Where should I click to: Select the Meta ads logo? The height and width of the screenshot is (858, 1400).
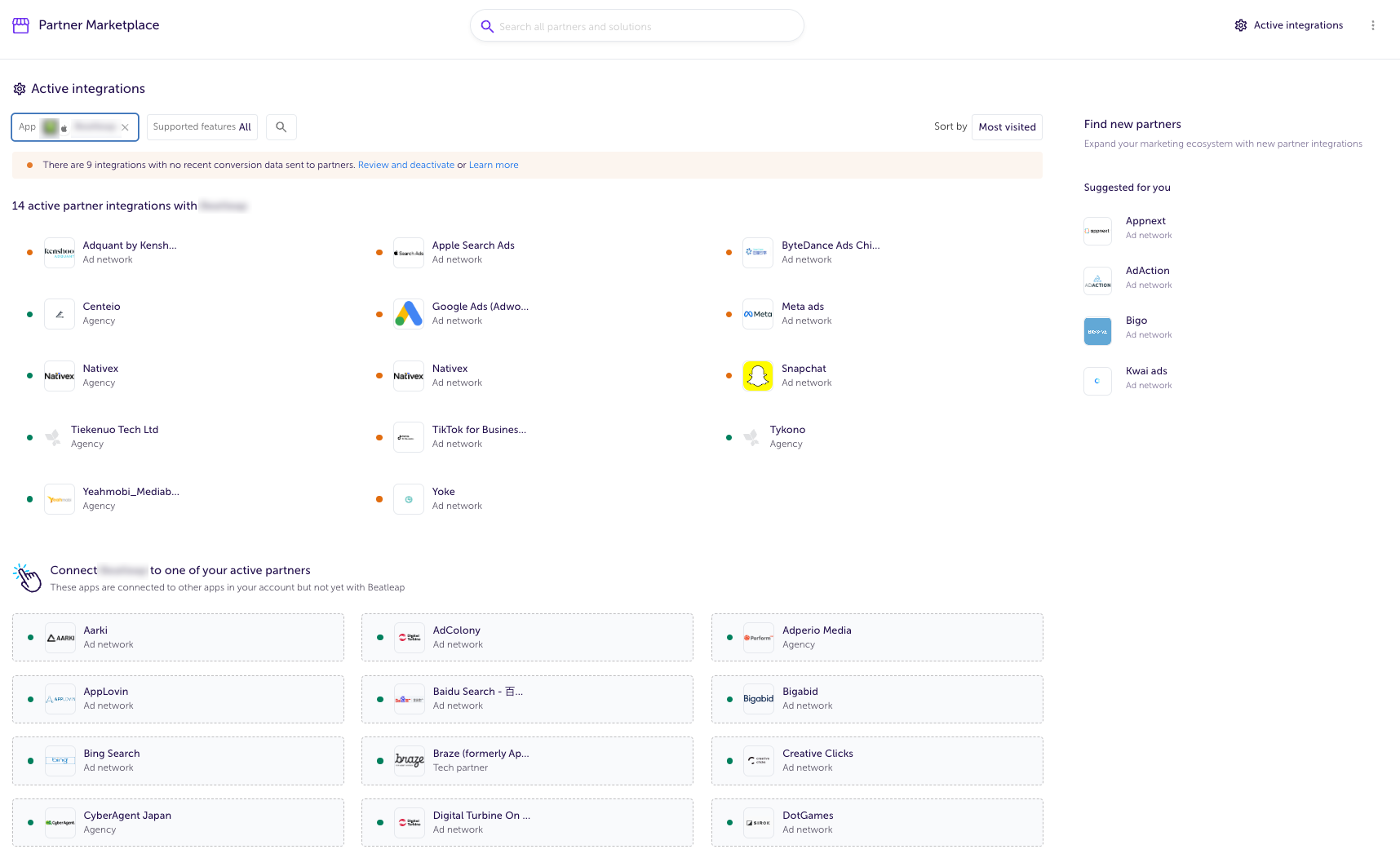click(757, 314)
